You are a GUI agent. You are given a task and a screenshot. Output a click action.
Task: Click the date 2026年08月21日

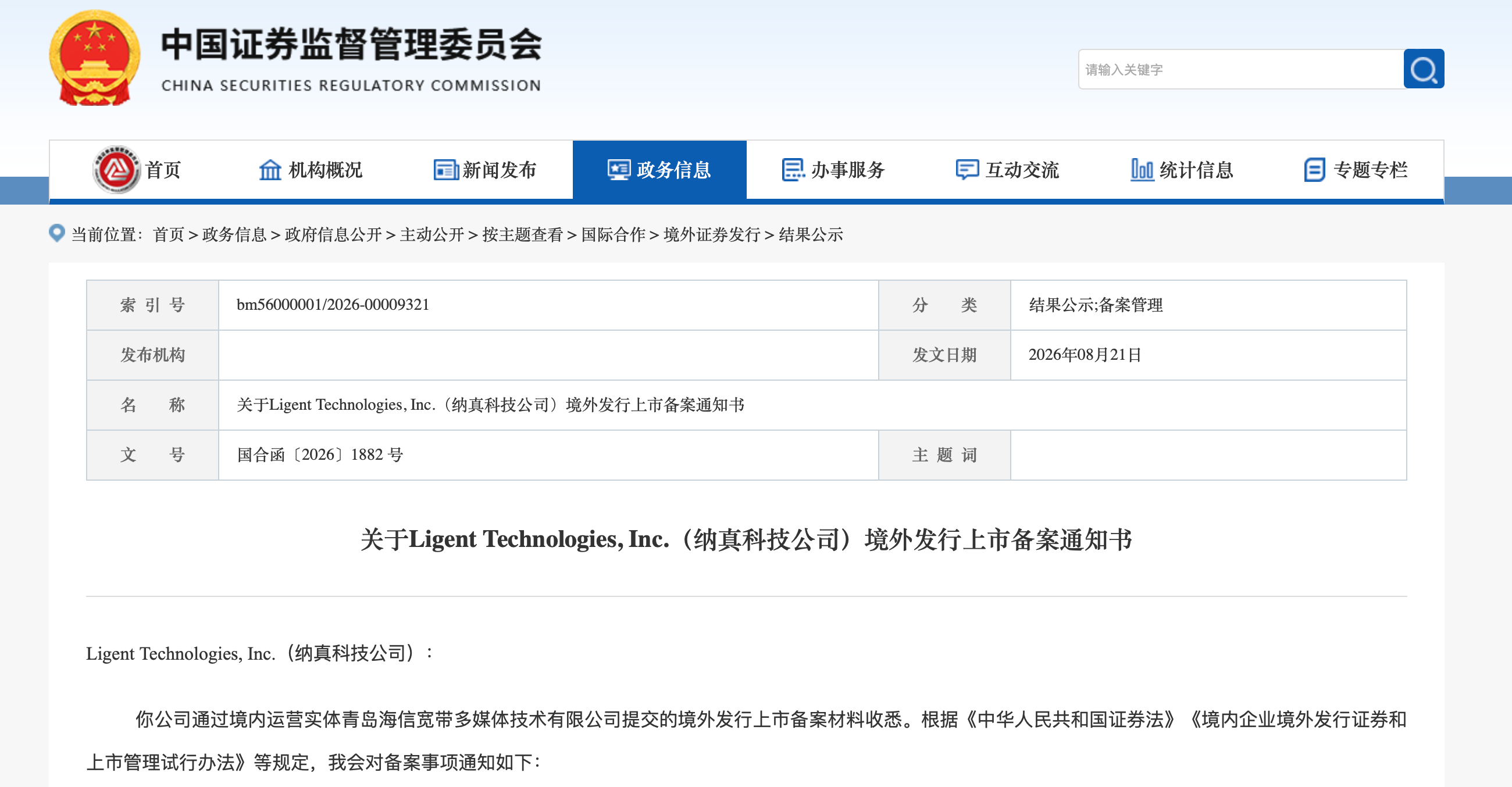(x=1085, y=355)
